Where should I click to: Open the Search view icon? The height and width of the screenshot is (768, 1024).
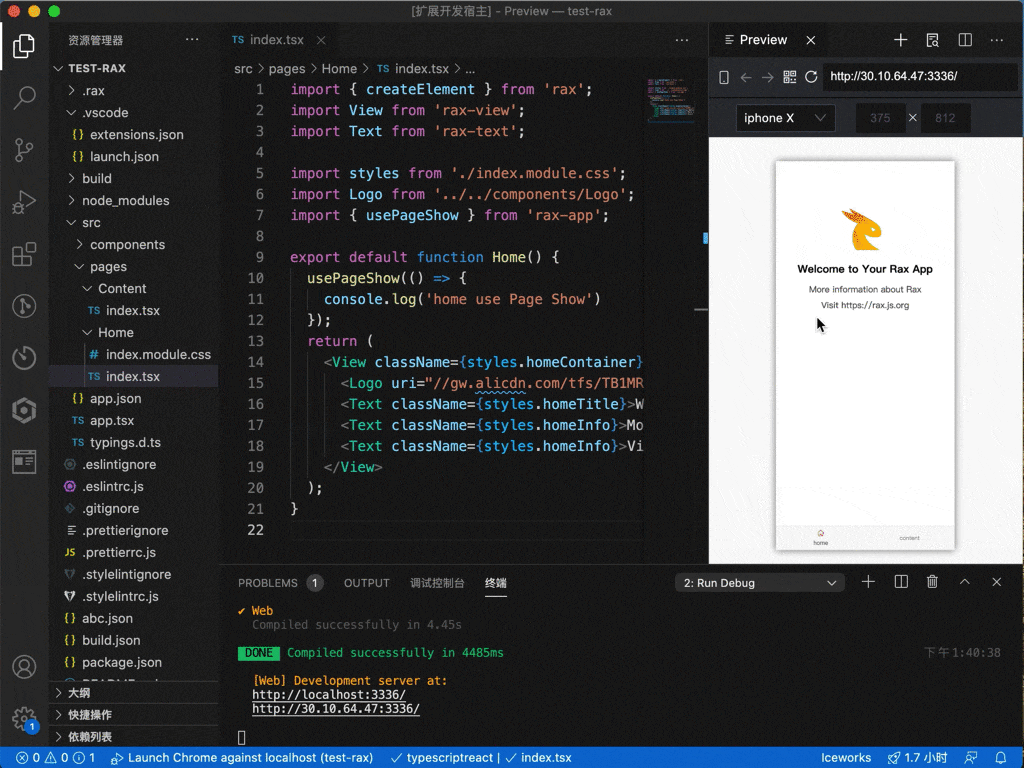(x=24, y=98)
